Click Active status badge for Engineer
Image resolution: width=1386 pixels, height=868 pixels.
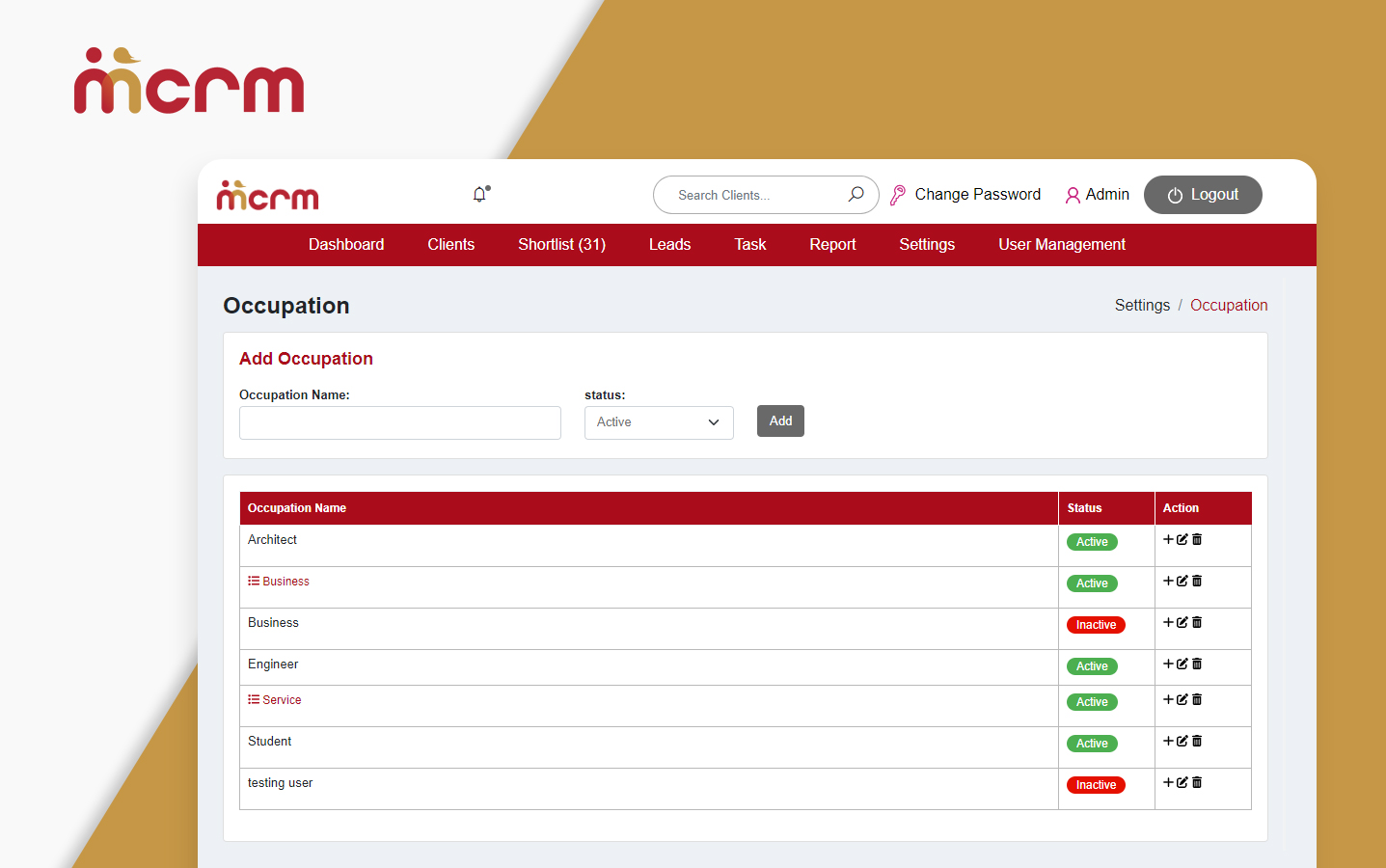click(x=1092, y=666)
